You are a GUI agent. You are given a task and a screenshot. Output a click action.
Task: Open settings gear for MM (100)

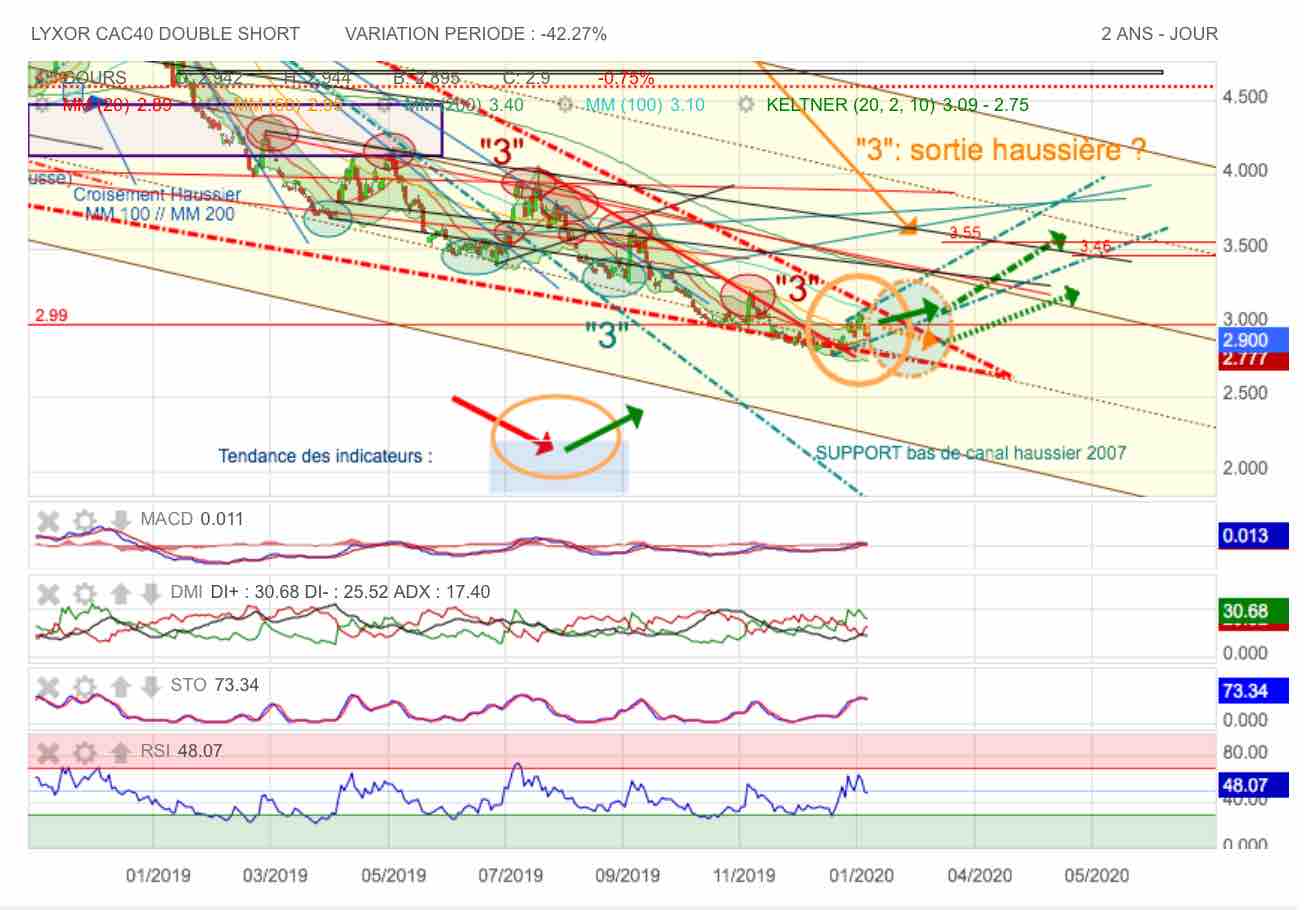coord(566,104)
